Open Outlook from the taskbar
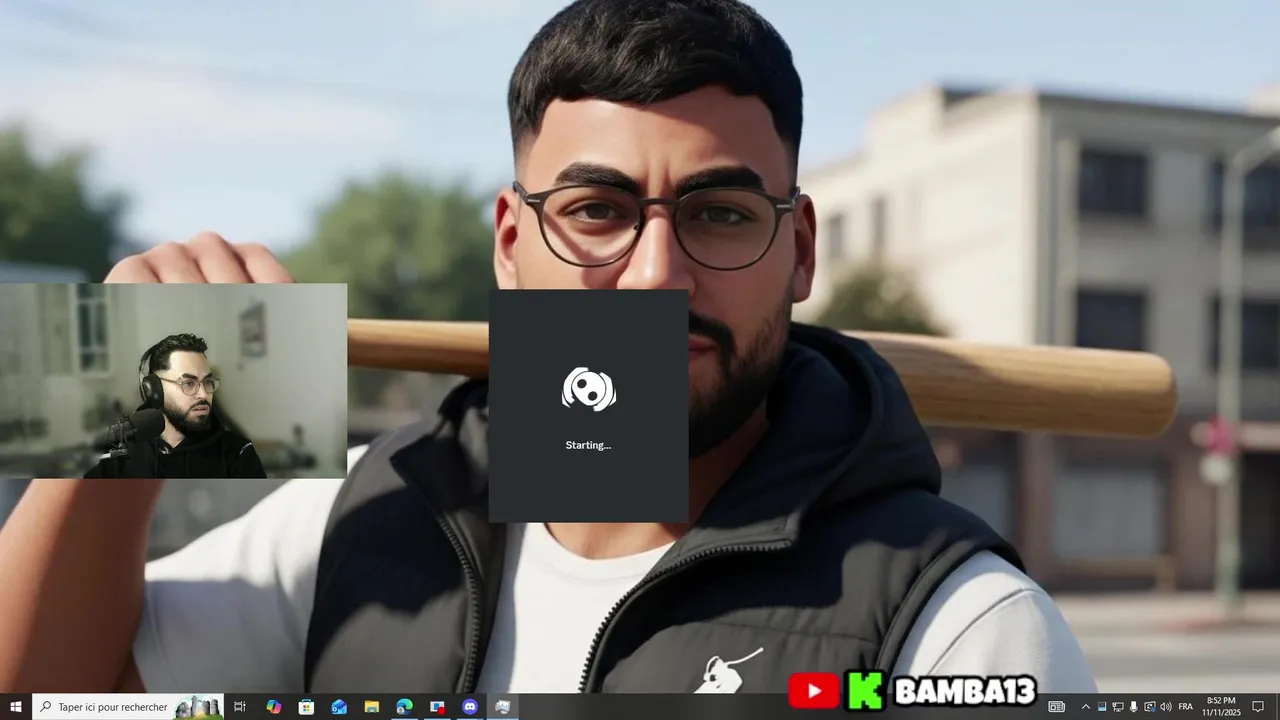1280x720 pixels. [339, 707]
